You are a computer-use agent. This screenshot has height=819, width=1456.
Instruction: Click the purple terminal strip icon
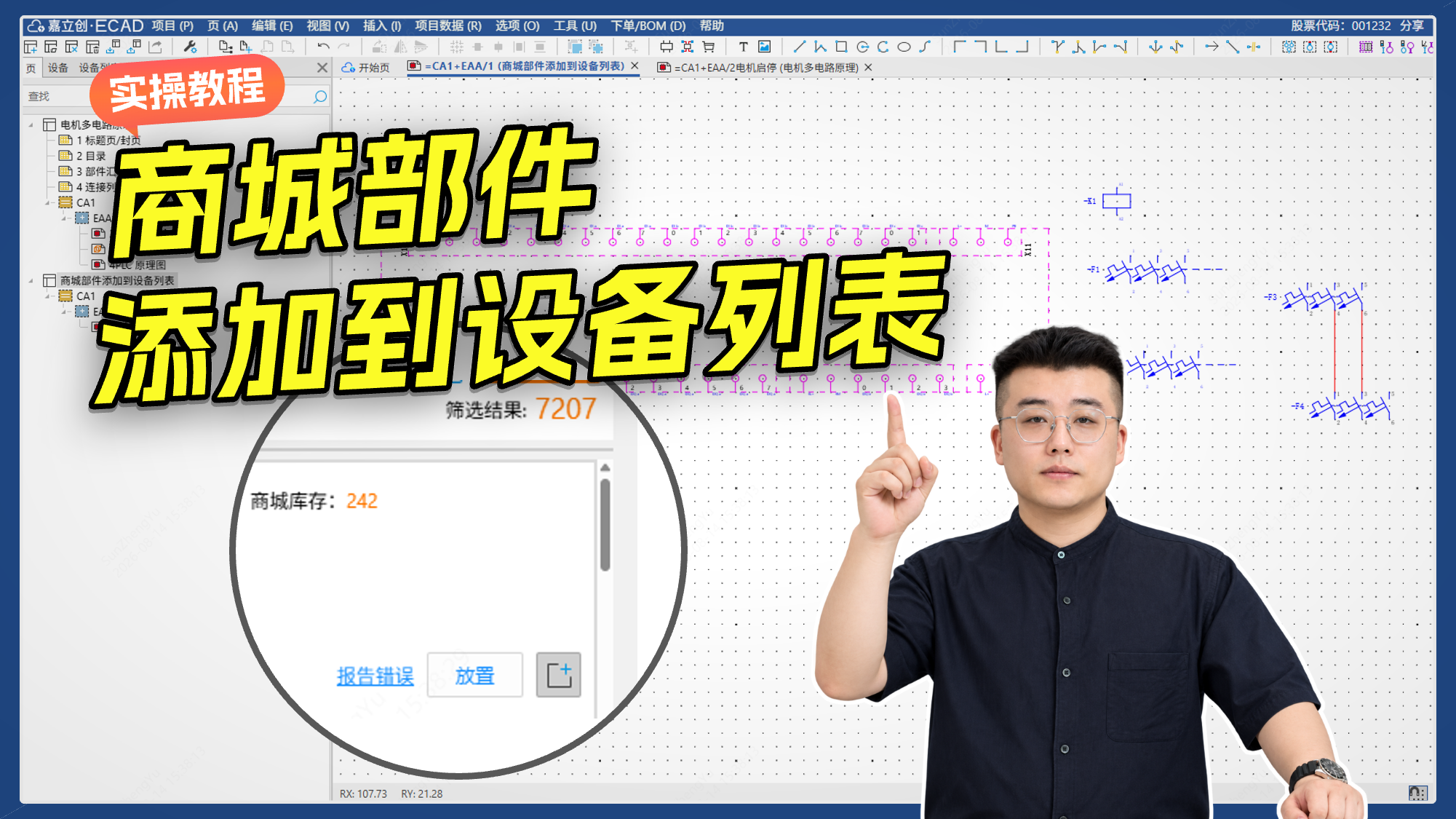click(1365, 47)
